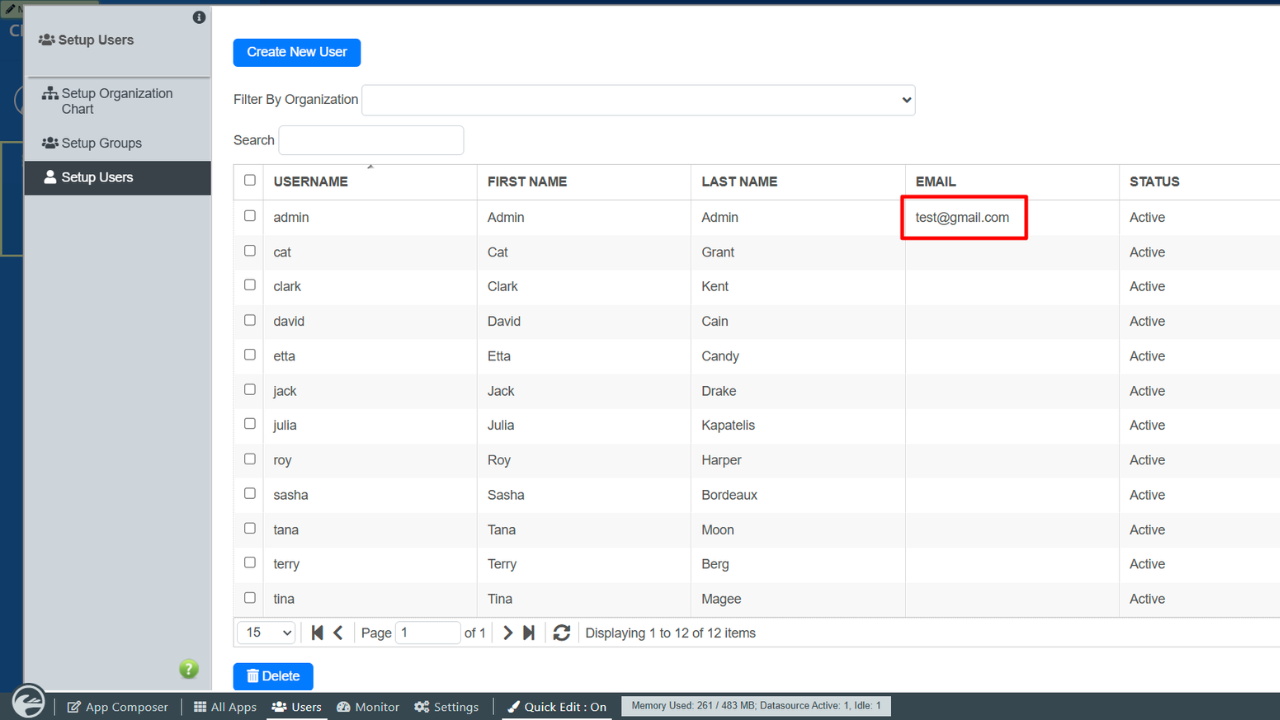The image size is (1280, 720).
Task: Click the Create New User button
Action: tap(297, 52)
